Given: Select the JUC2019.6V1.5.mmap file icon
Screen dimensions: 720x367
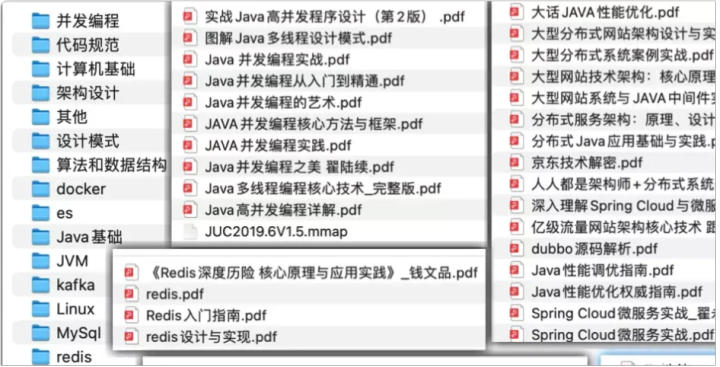Looking at the screenshot, I should pos(189,231).
